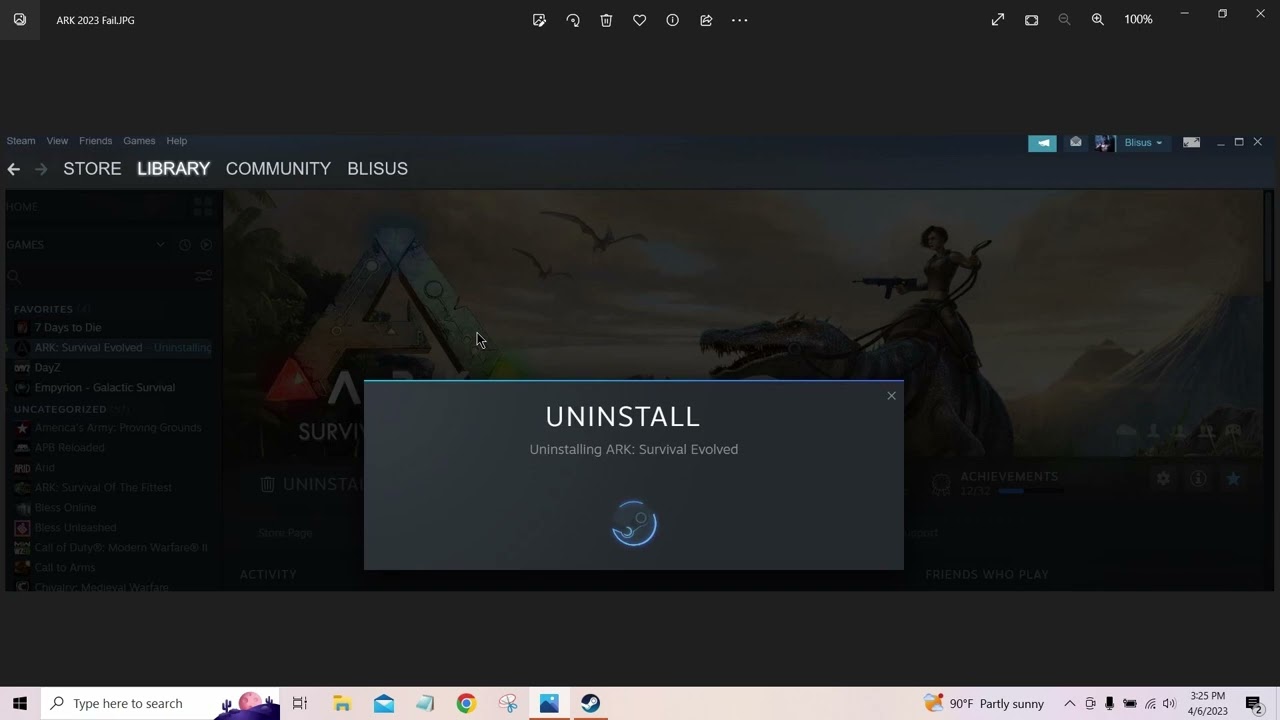The width and height of the screenshot is (1280, 720).
Task: Toggle the recent activity clock filter
Action: coord(184,245)
